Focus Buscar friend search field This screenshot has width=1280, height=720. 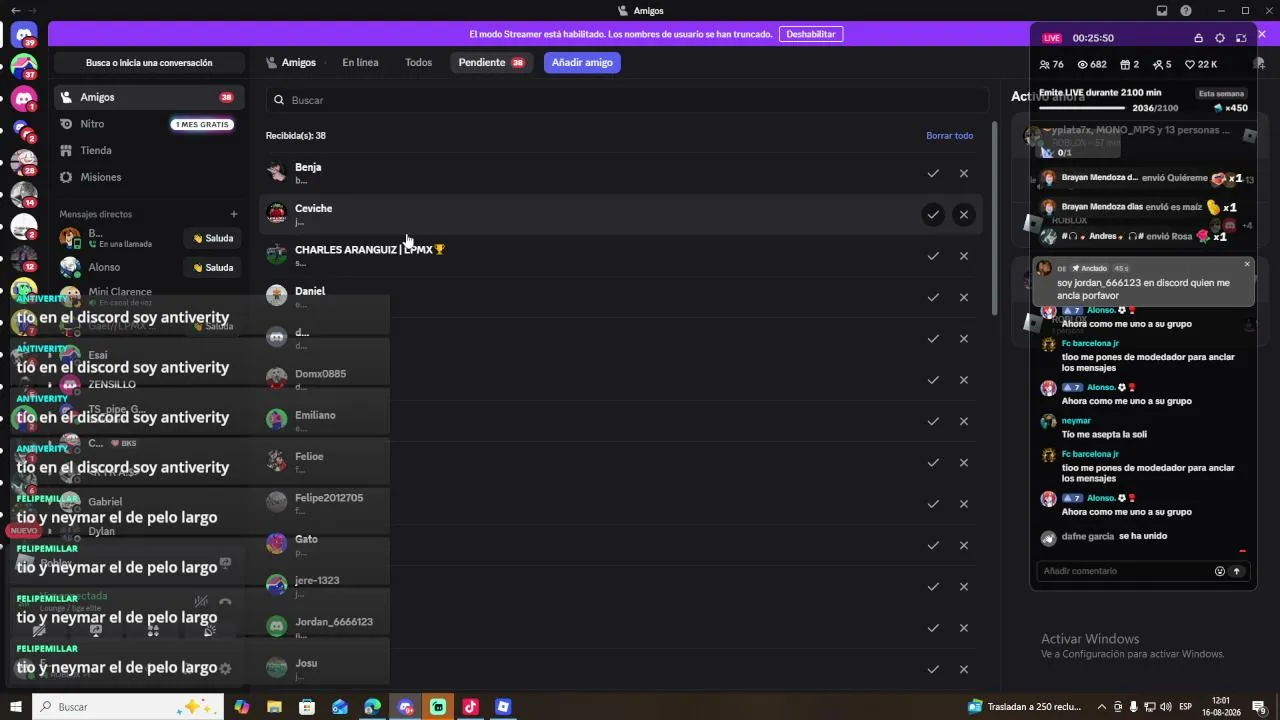(x=625, y=100)
